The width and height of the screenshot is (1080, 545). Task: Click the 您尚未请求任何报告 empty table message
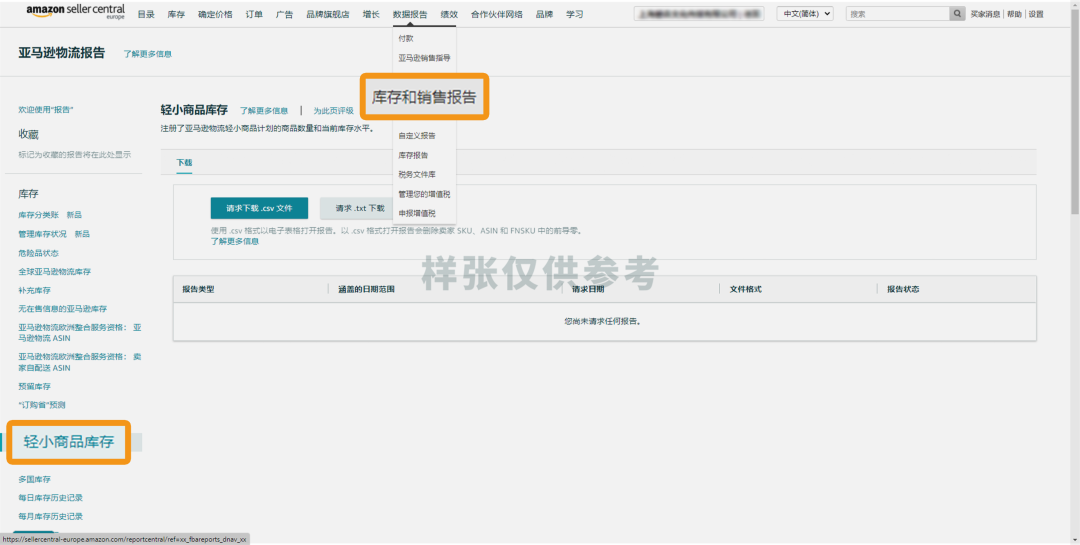[x=603, y=321]
